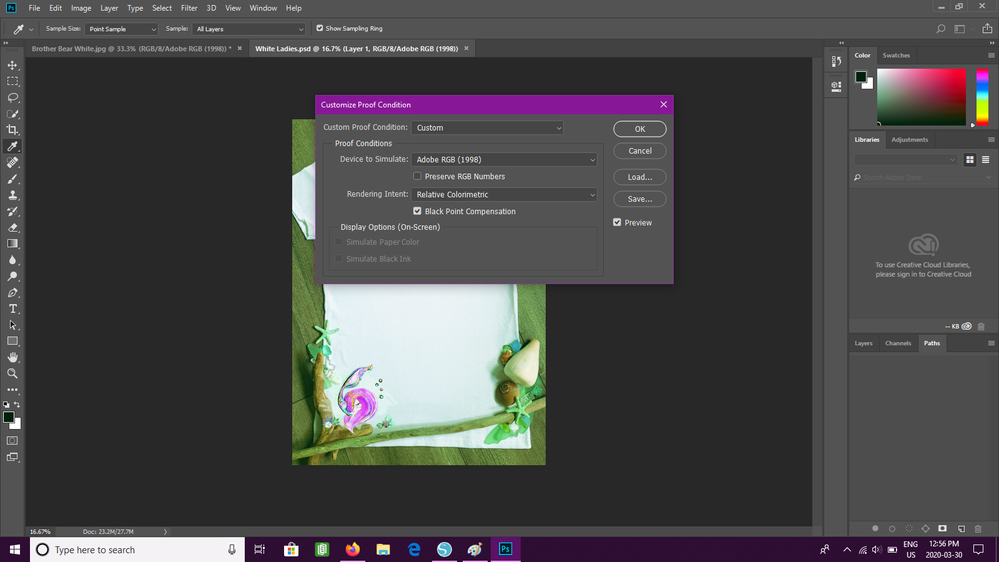Switch to Brother Bear White.jpg tab
This screenshot has height=562, width=999.
131,48
